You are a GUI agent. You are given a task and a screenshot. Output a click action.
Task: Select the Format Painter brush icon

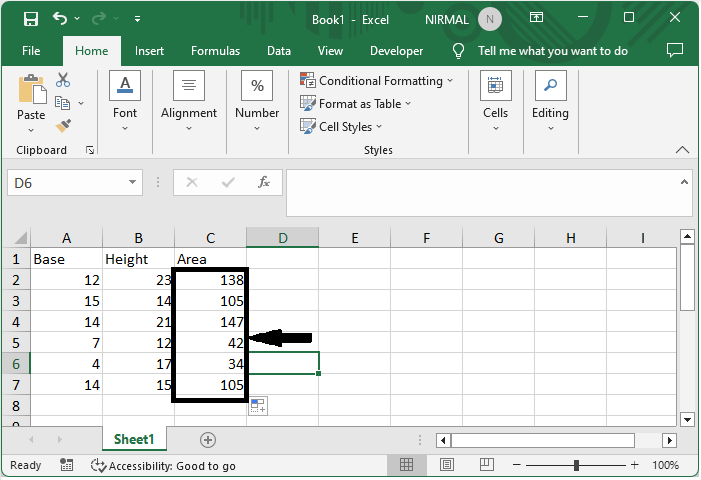(63, 125)
